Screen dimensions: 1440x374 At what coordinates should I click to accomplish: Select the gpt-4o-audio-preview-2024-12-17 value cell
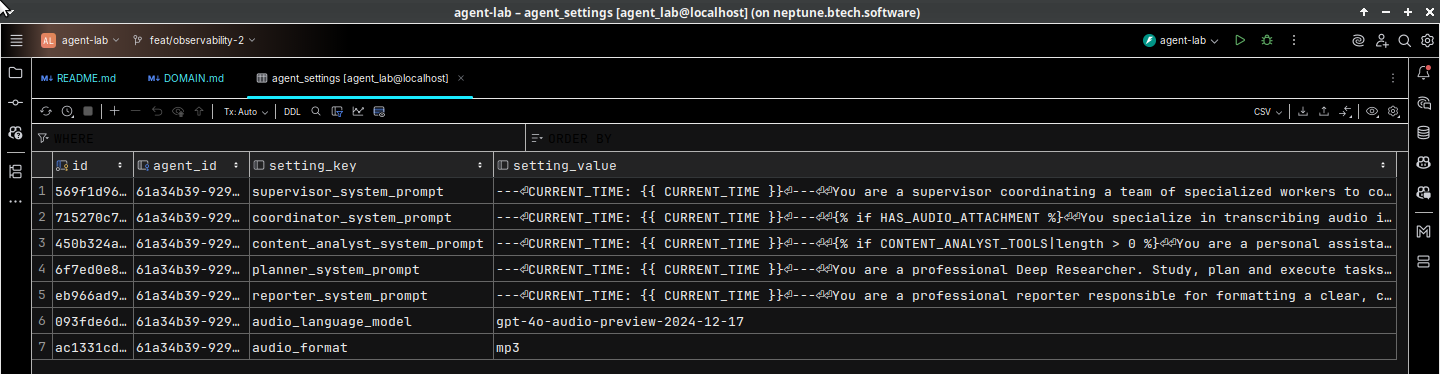945,321
